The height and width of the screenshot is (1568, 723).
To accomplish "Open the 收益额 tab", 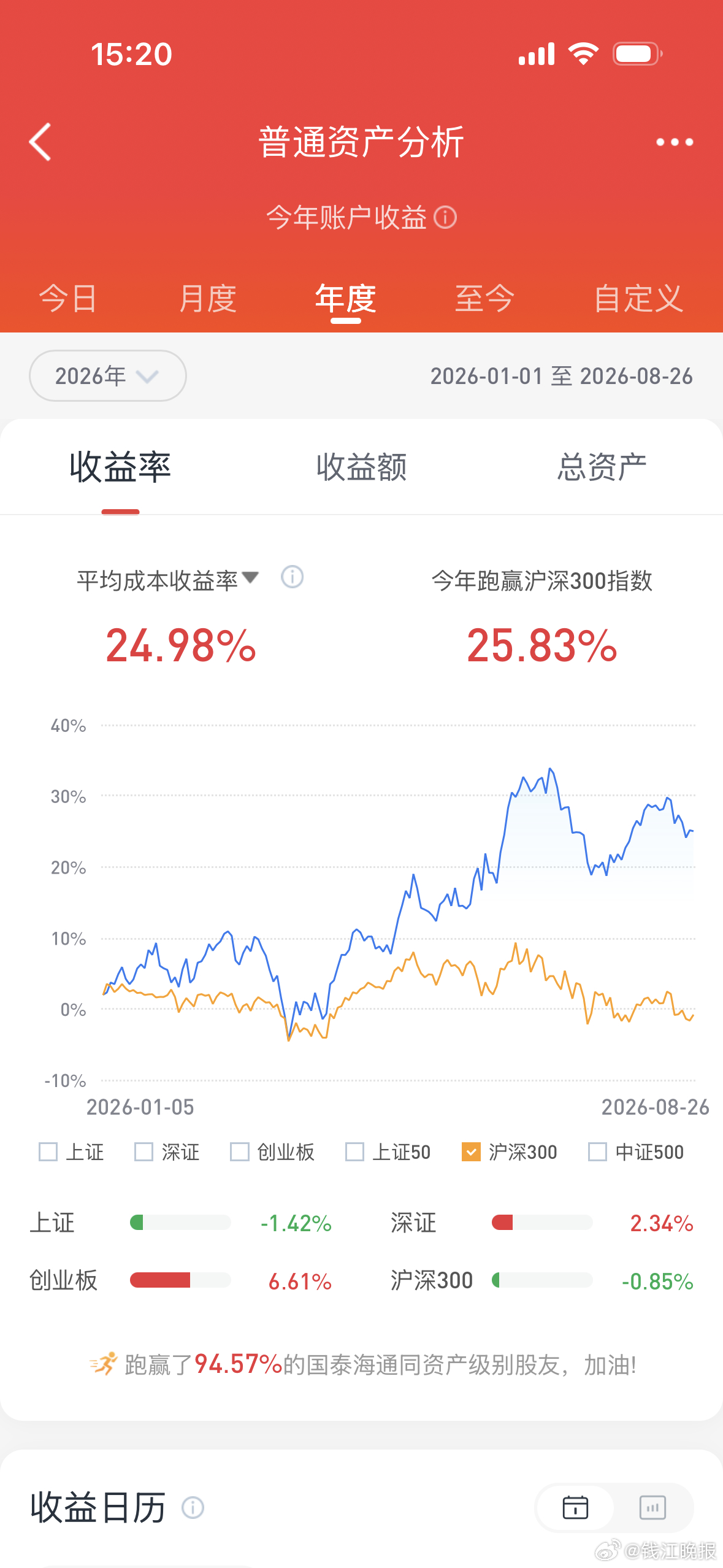I will point(362,467).
